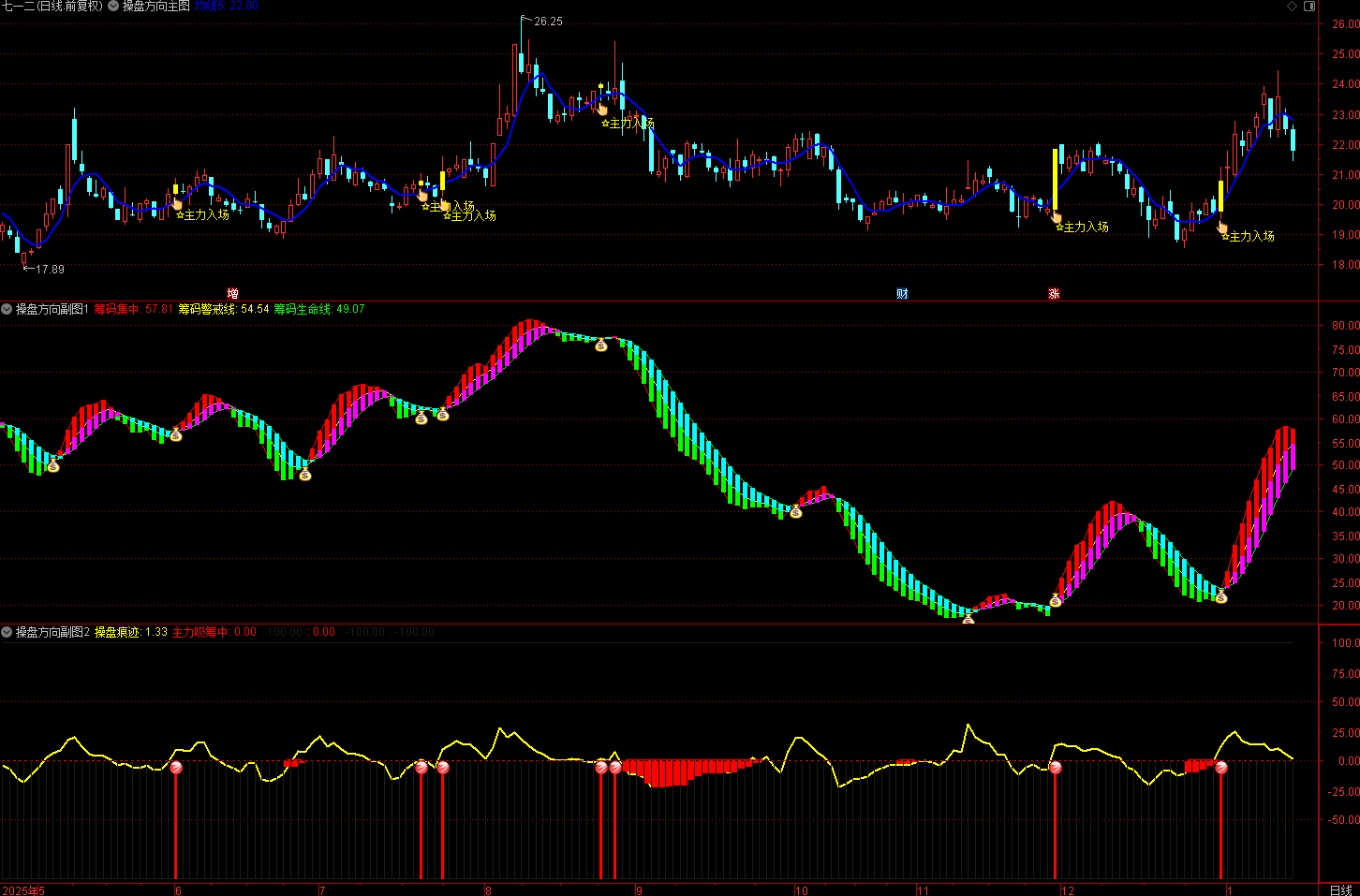
Task: Click the 筹码生命线: 49.07 value
Action: 319,309
